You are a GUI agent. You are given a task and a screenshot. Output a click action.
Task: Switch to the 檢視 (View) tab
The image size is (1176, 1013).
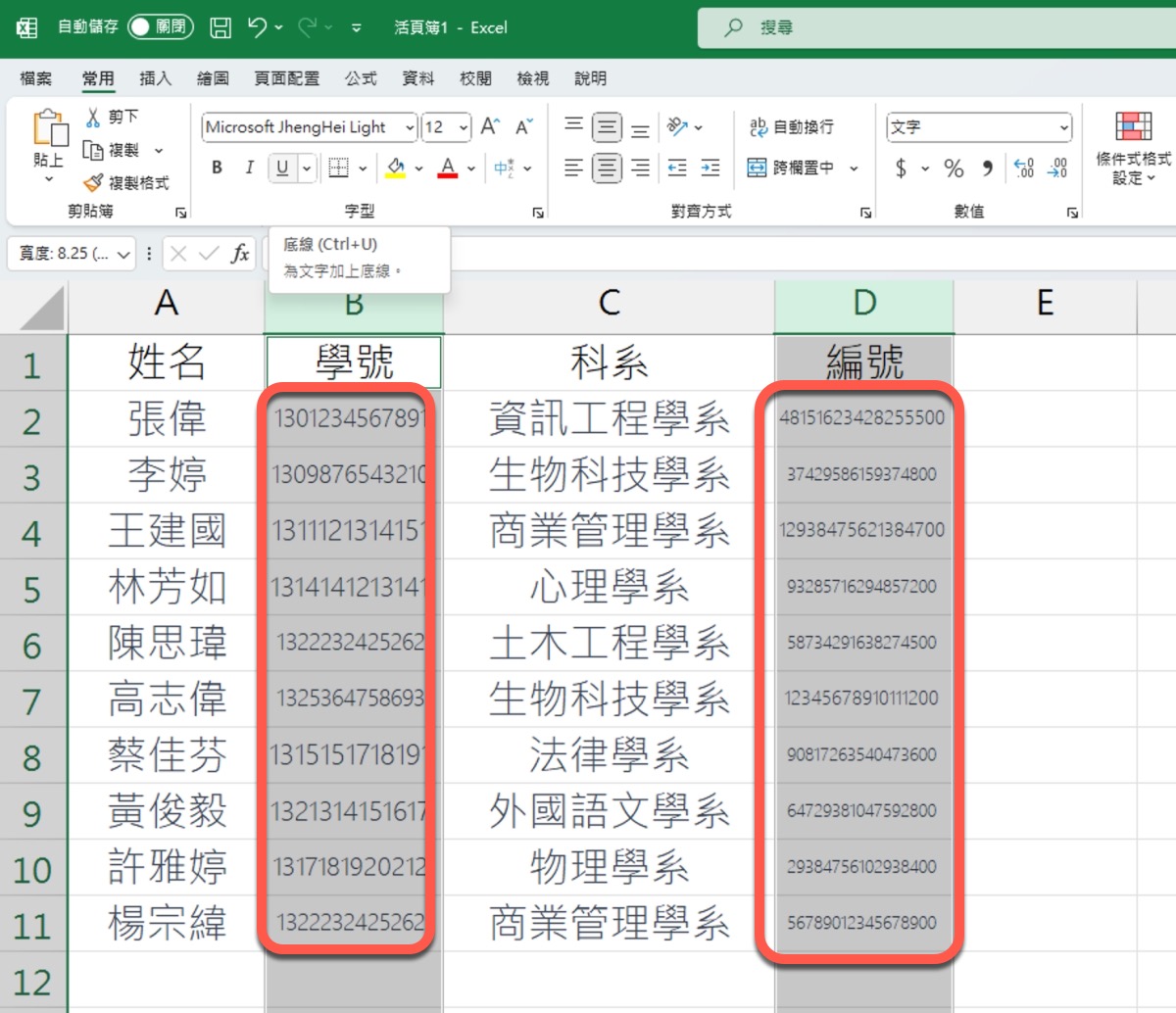point(533,78)
